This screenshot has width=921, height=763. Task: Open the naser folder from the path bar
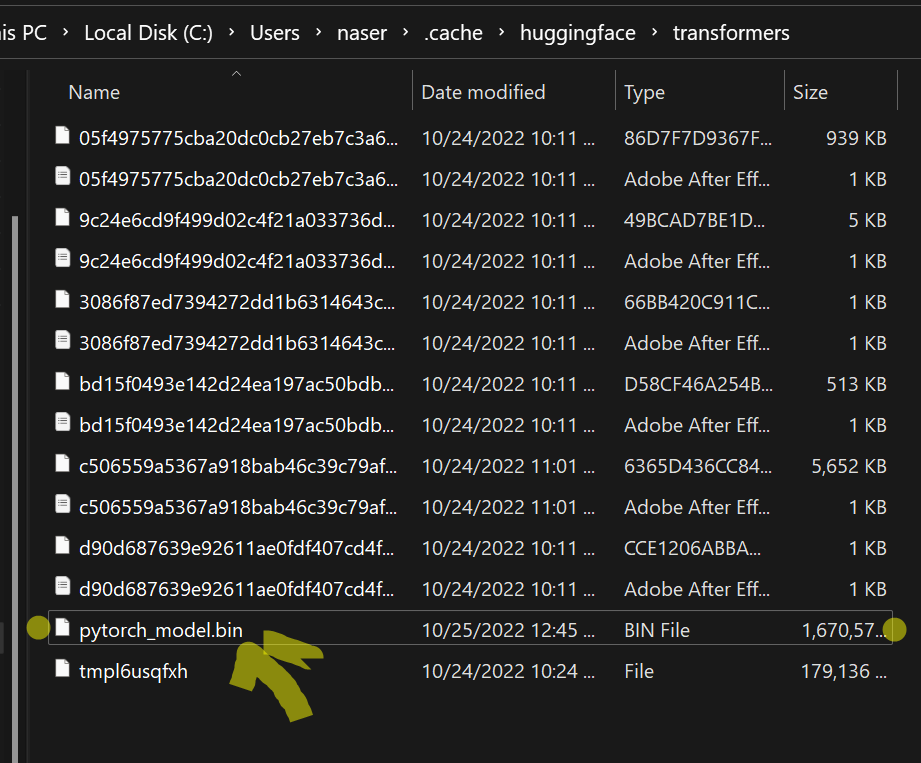pyautogui.click(x=361, y=32)
